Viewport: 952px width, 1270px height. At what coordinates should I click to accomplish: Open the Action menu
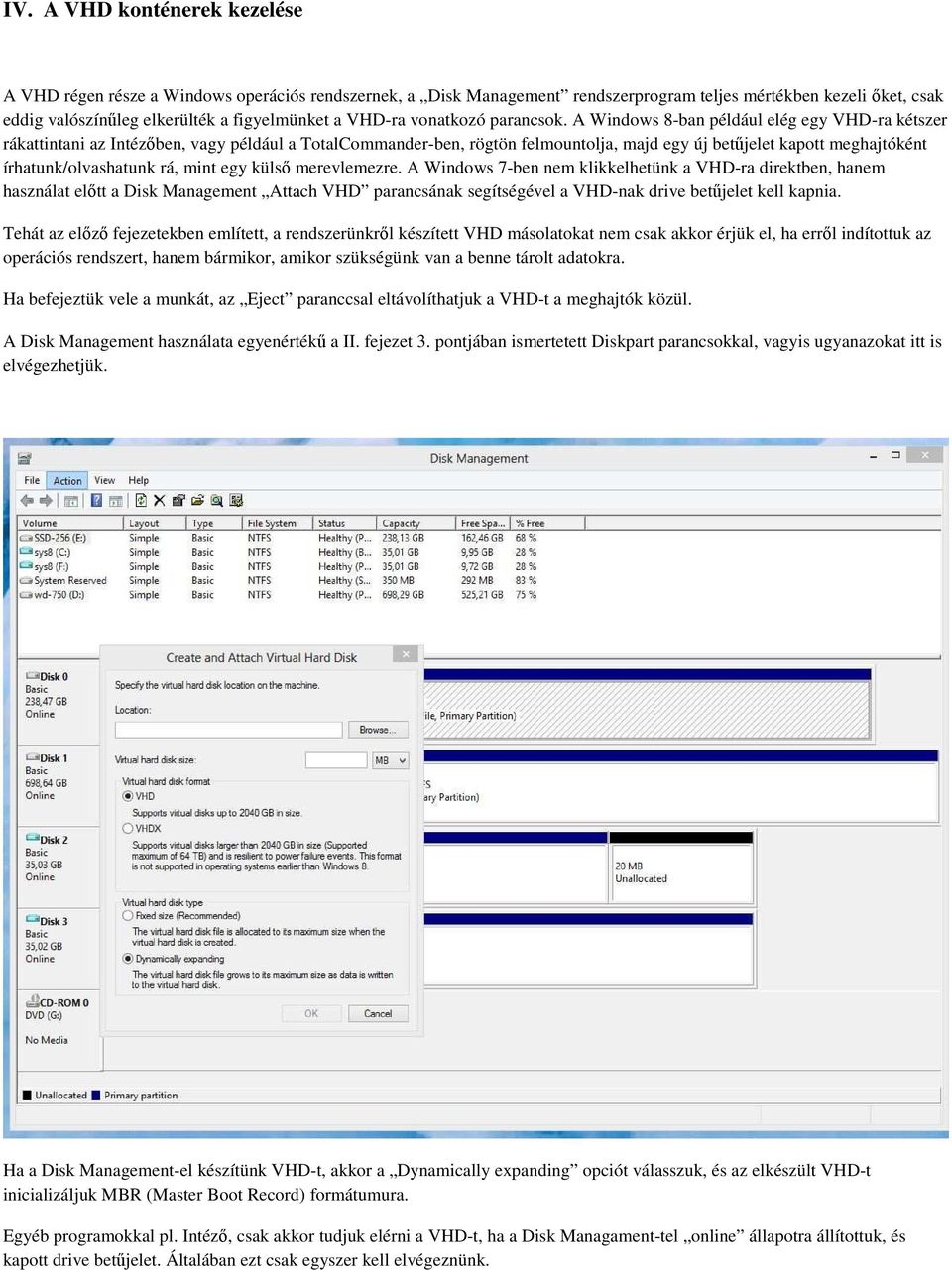67,481
